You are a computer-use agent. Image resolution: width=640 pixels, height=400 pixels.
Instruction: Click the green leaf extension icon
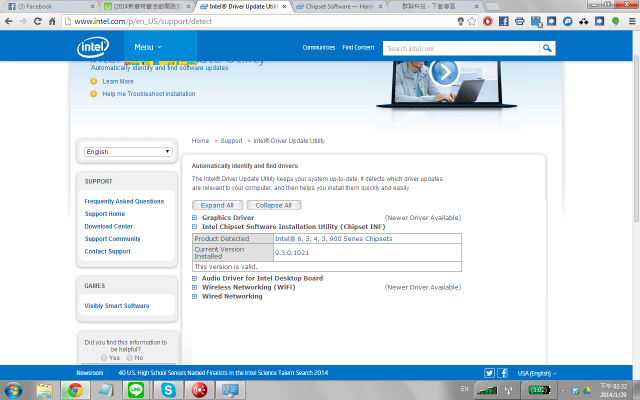[616, 21]
